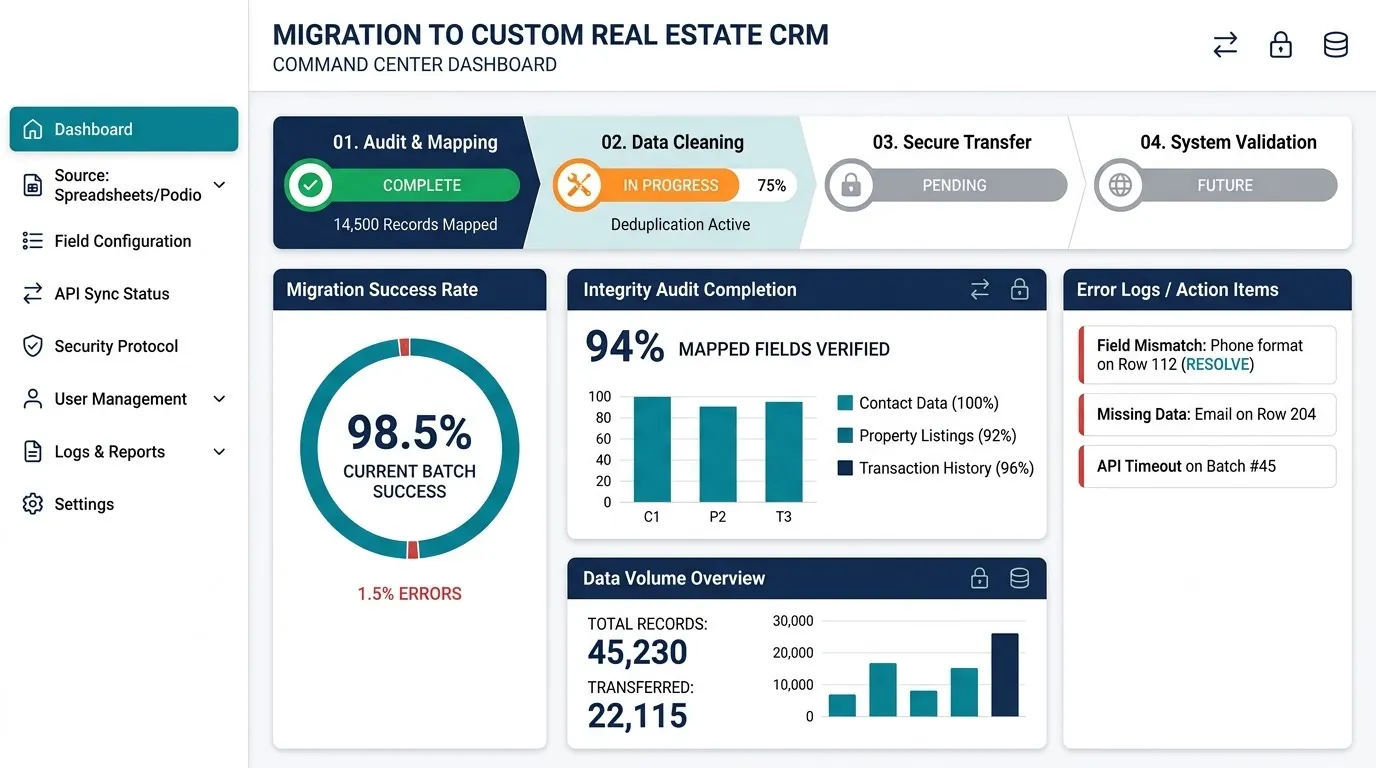This screenshot has width=1376, height=768.
Task: Toggle the Transaction History legend swatch
Action: click(845, 468)
